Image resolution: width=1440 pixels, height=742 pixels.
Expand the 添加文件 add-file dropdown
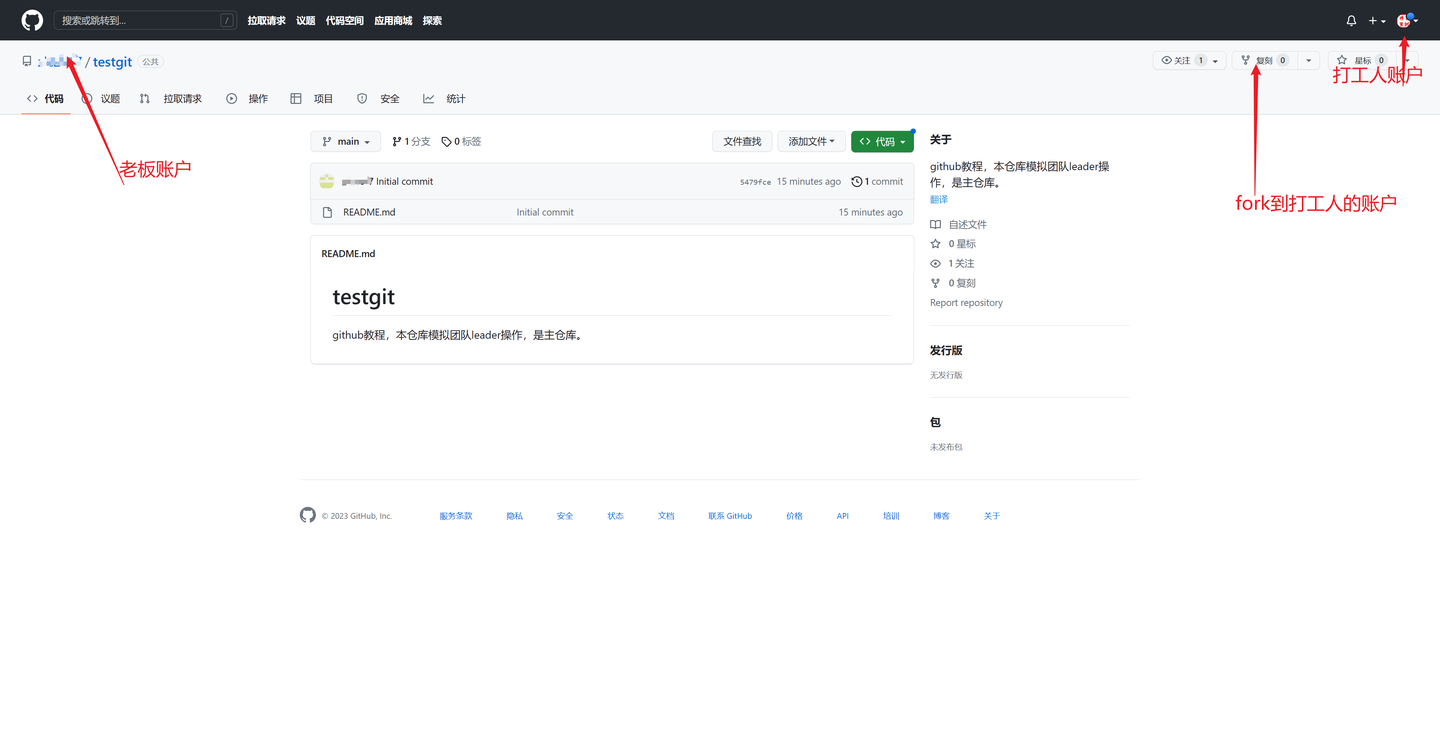(x=811, y=141)
